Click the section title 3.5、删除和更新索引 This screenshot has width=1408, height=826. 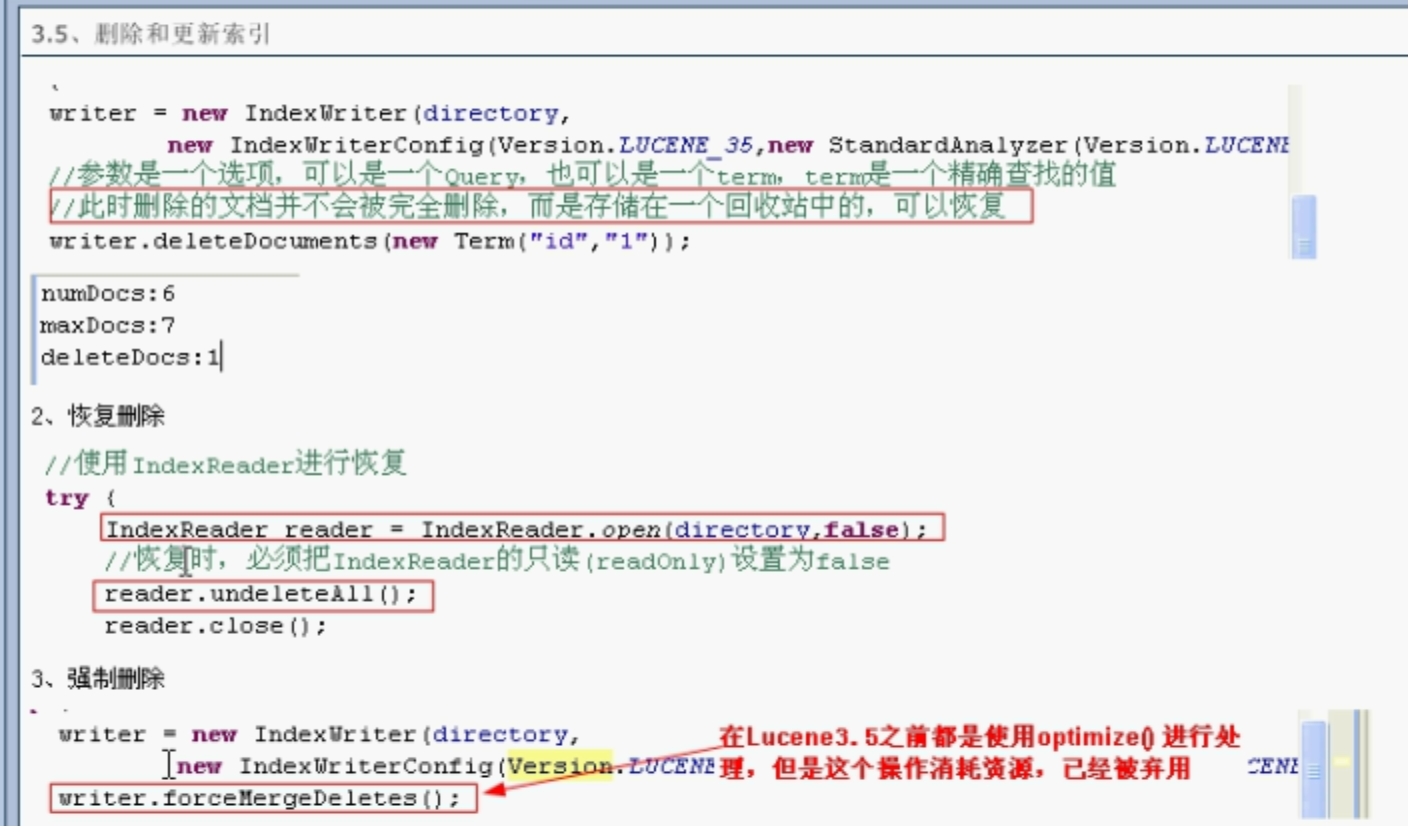[151, 35]
